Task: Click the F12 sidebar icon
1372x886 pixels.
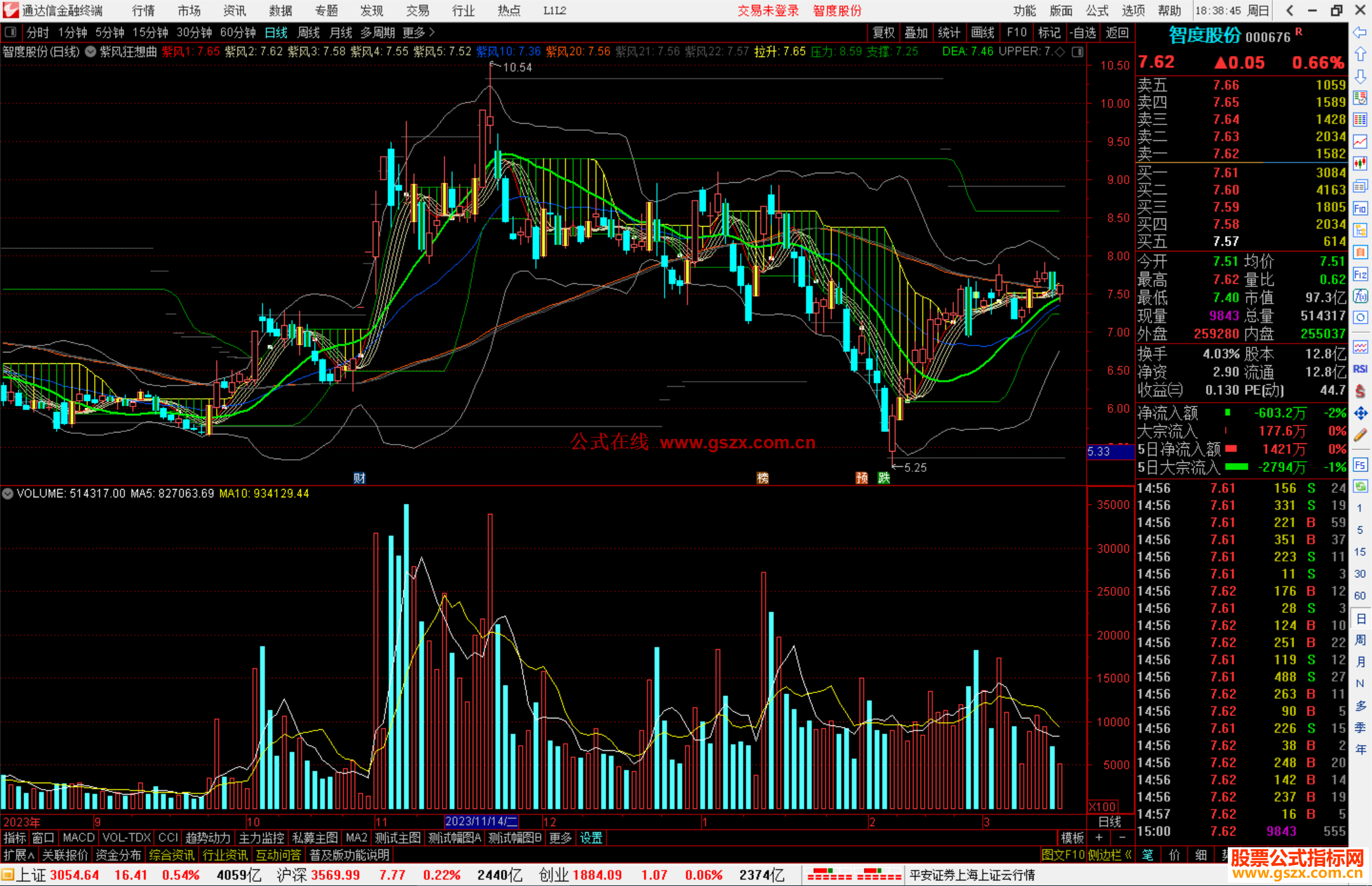Action: [x=1360, y=274]
